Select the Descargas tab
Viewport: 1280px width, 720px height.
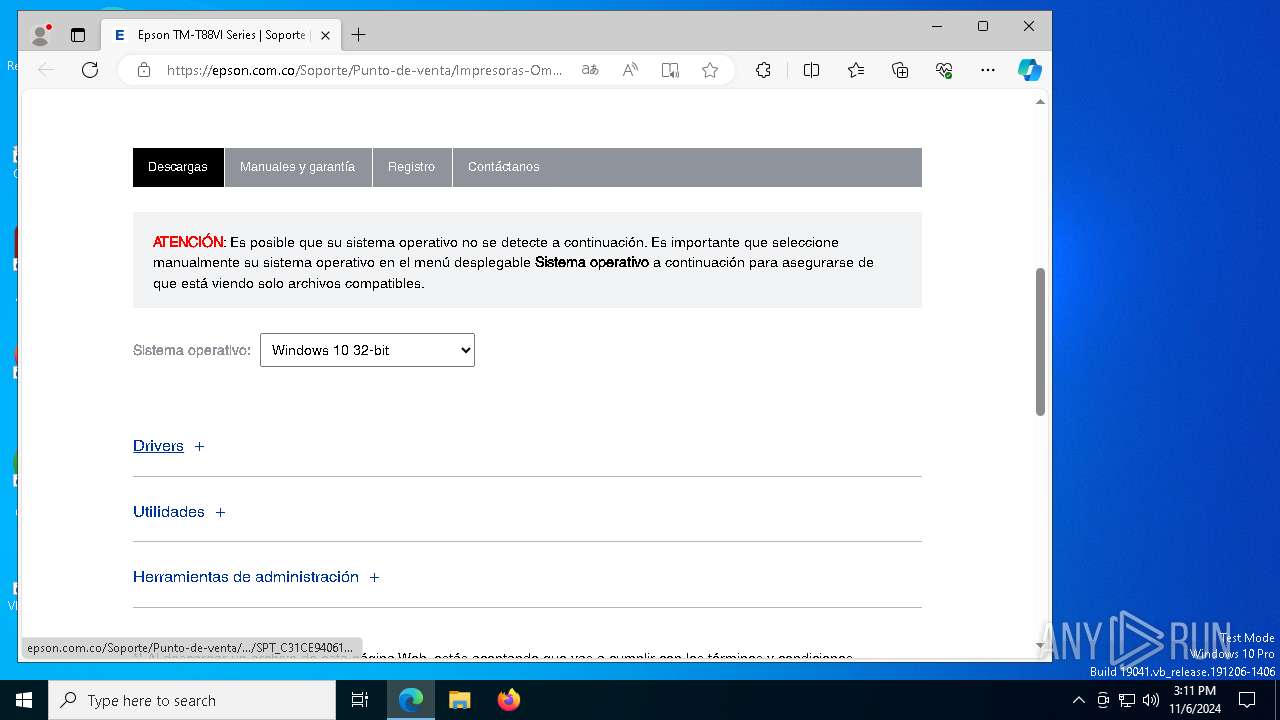[178, 167]
